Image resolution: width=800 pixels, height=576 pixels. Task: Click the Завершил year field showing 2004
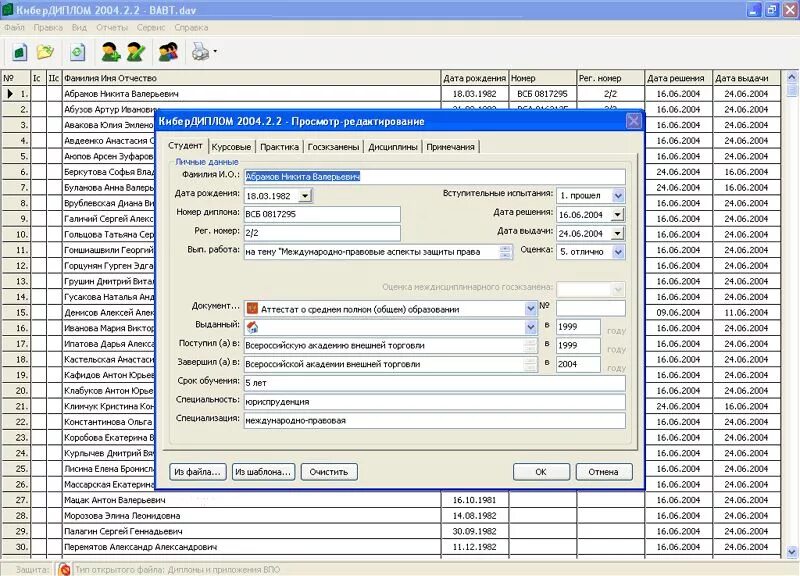click(578, 364)
